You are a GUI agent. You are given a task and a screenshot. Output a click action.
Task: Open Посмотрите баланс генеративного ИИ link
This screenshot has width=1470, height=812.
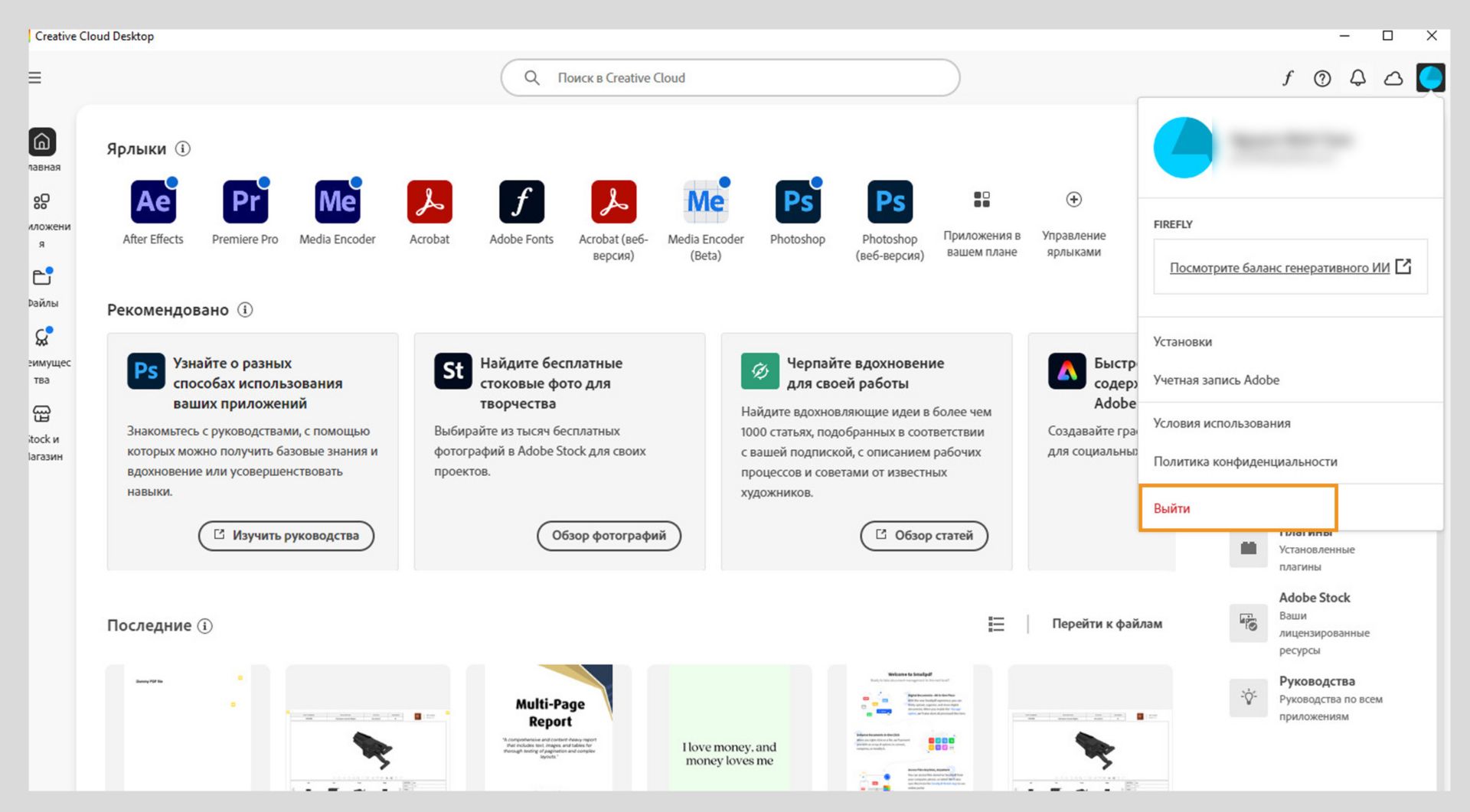coord(1279,268)
